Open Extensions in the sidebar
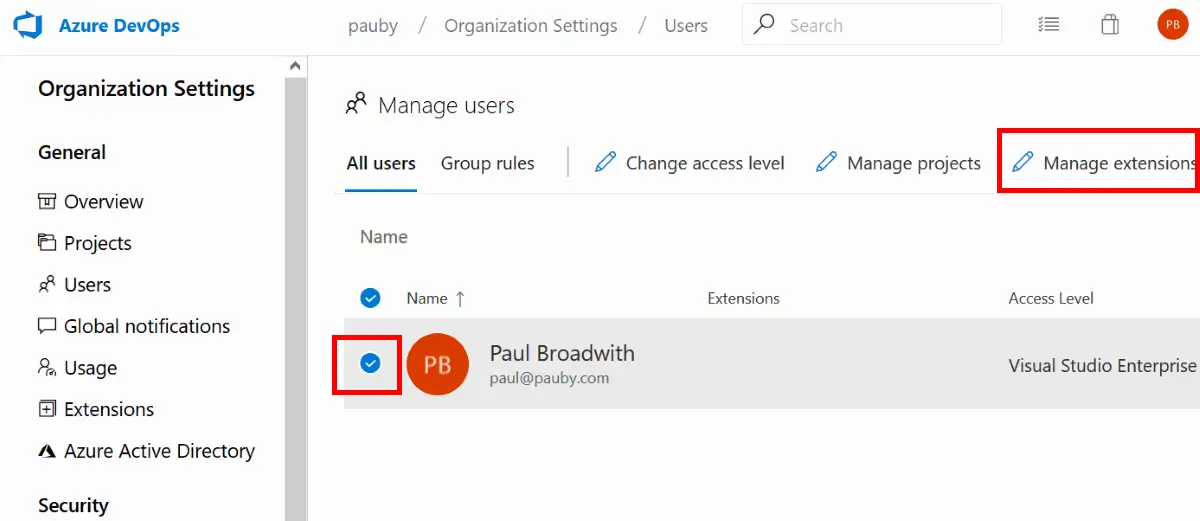The width and height of the screenshot is (1200, 521). (x=109, y=409)
